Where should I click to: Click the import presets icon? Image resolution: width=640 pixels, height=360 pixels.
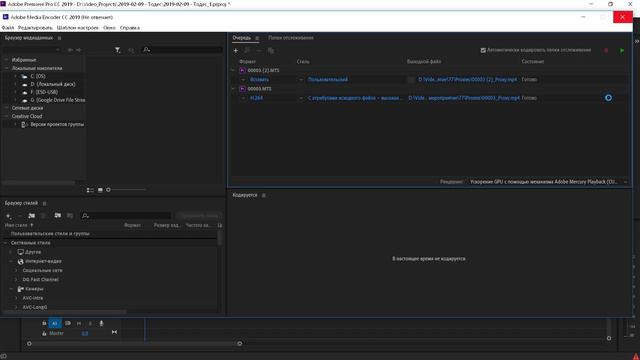click(x=58, y=216)
